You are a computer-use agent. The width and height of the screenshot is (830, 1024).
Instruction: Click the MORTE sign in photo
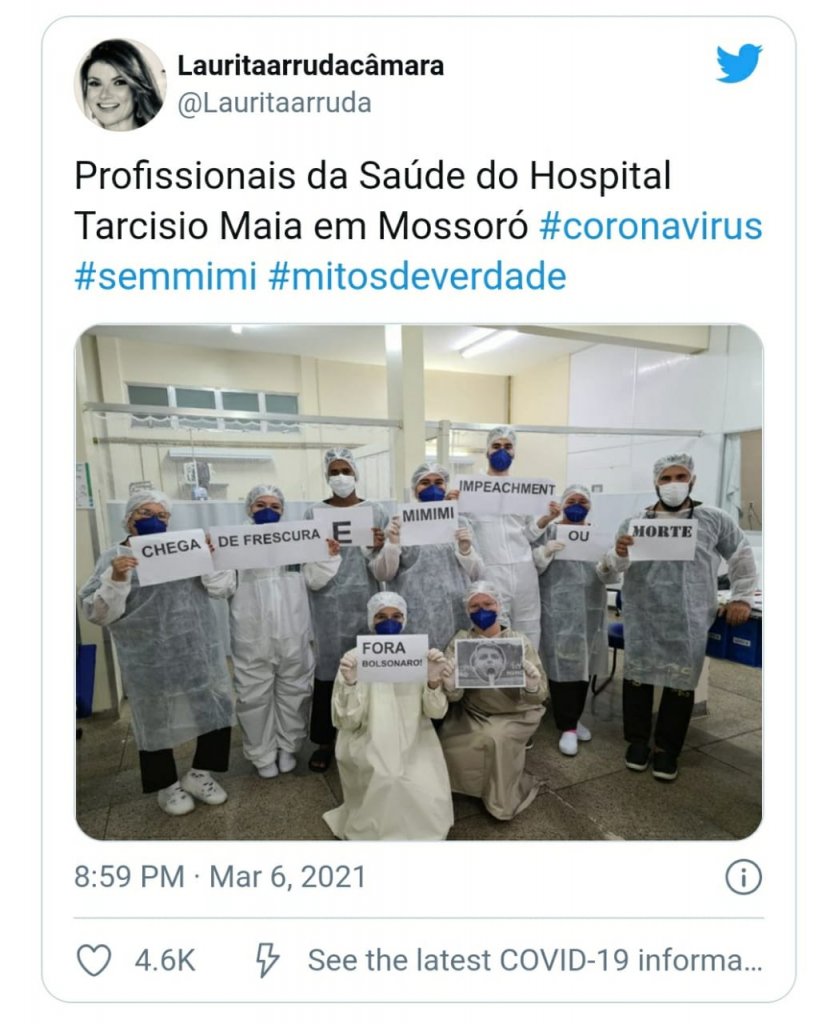(662, 539)
